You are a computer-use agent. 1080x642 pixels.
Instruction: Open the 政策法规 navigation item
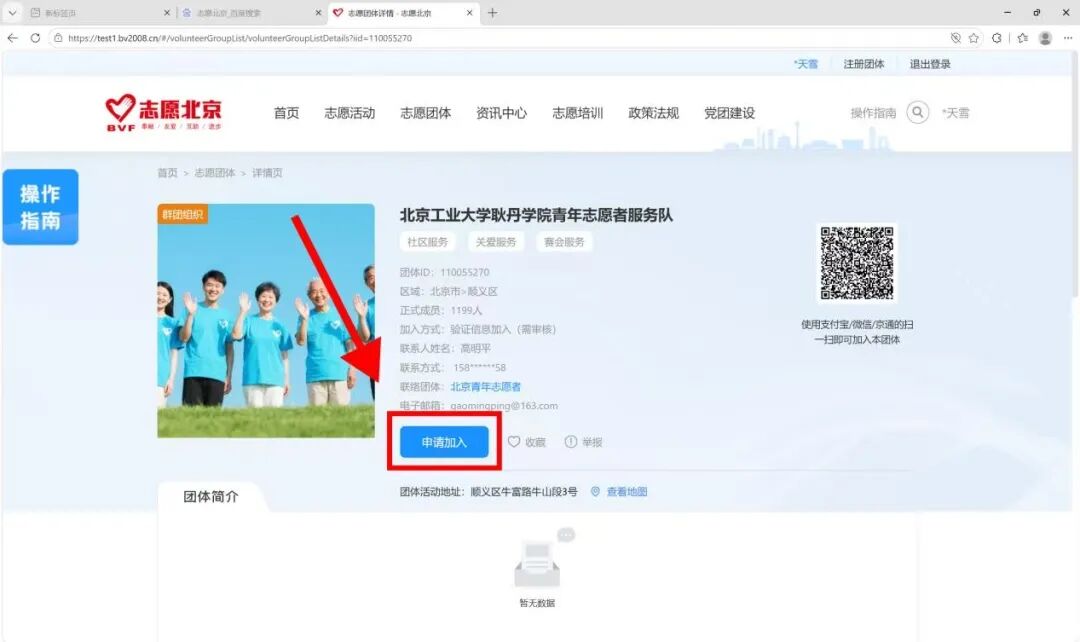tap(654, 113)
